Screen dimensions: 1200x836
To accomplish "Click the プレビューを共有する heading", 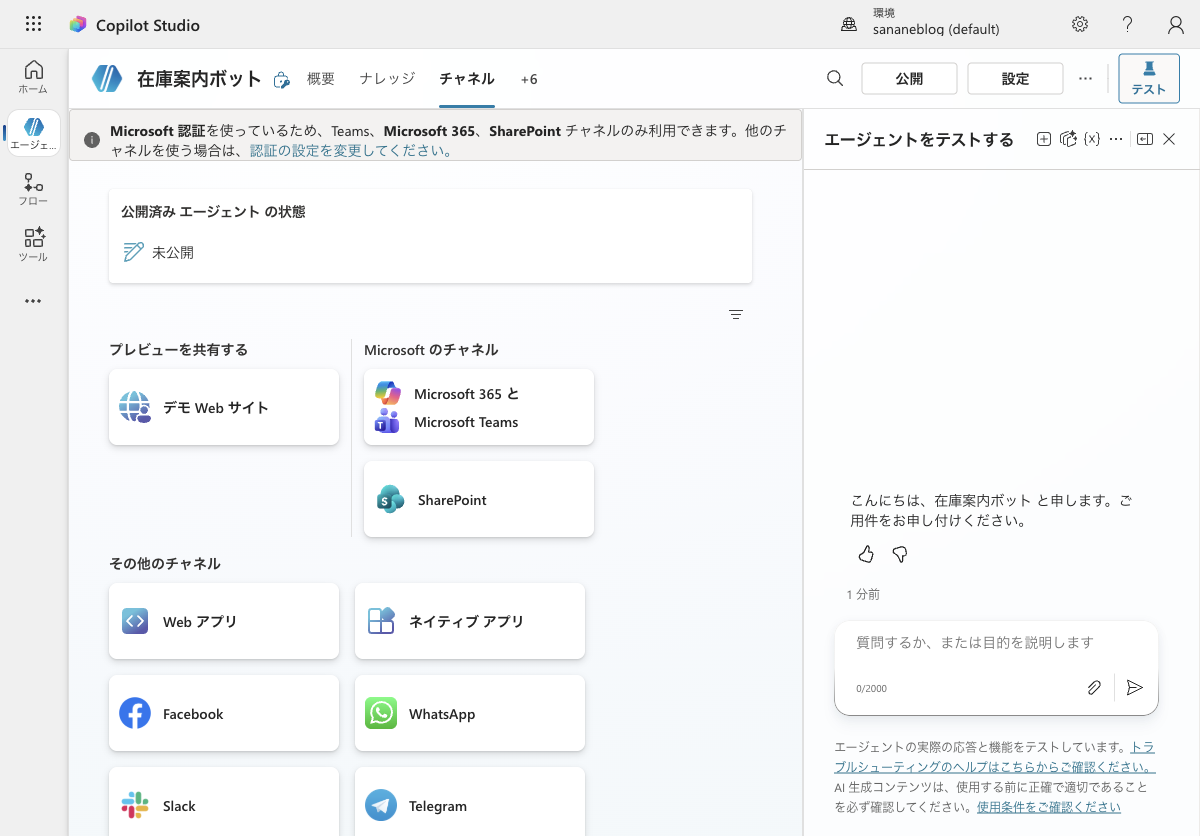I will click(178, 349).
